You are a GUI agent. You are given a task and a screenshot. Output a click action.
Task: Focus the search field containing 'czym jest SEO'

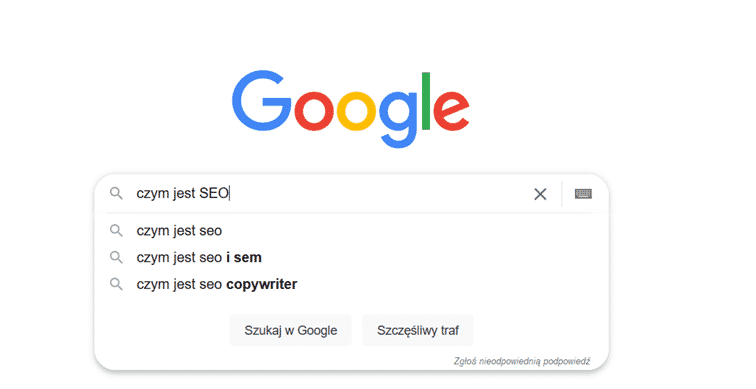pyautogui.click(x=328, y=193)
